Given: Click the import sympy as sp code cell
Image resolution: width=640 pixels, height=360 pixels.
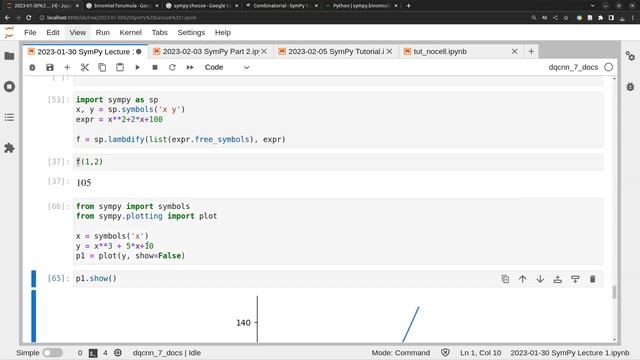Looking at the screenshot, I should pos(338,120).
